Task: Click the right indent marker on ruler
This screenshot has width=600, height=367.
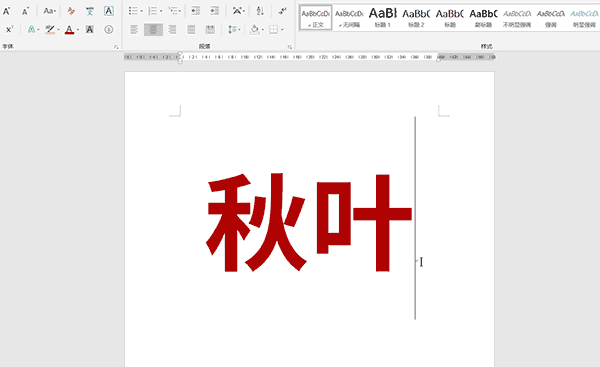Action: [x=439, y=59]
